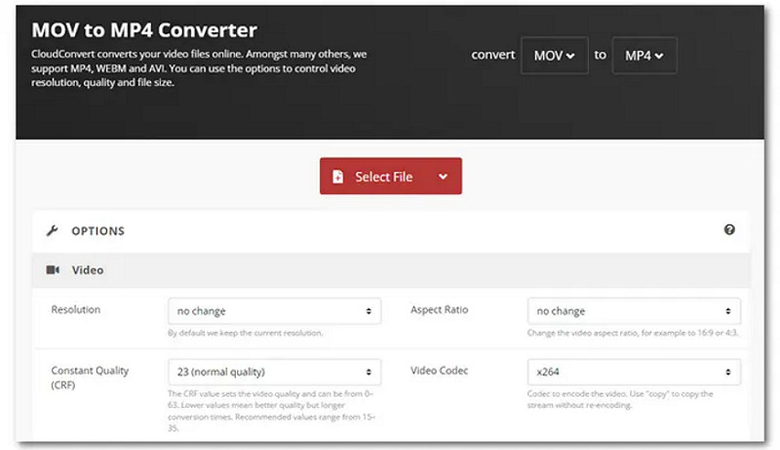The height and width of the screenshot is (450, 780).
Task: Click the MOV to MP4 Converter title
Action: (x=144, y=30)
